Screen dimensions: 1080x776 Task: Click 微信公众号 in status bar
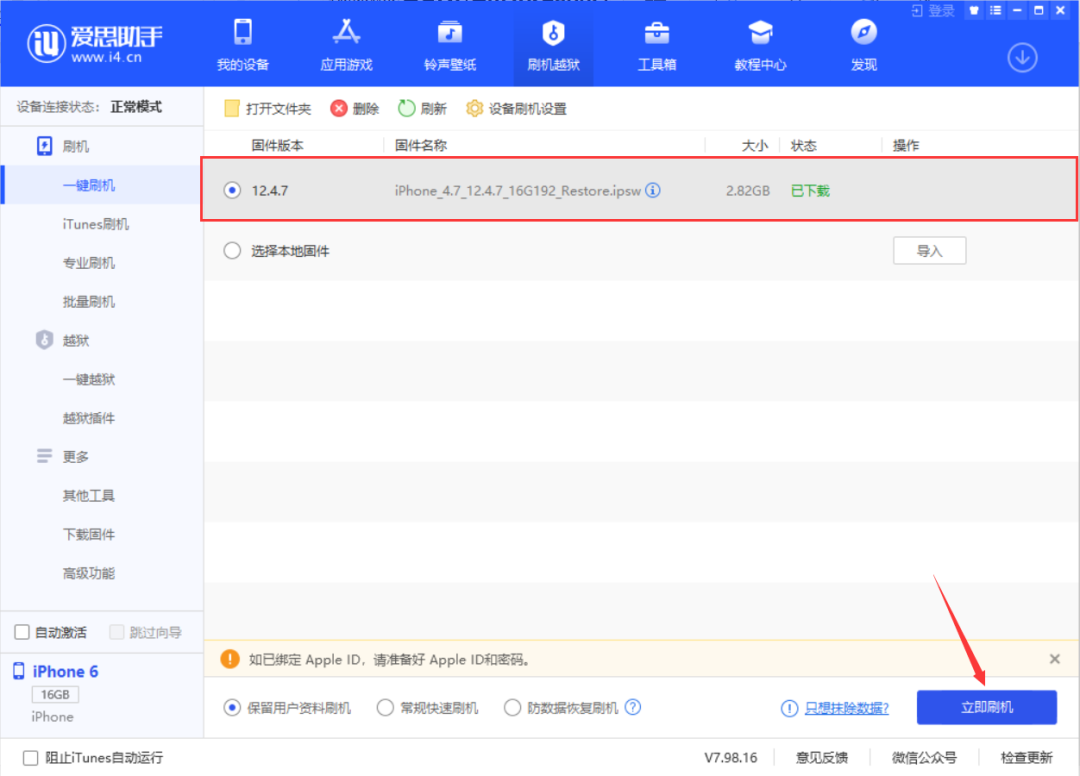click(924, 757)
